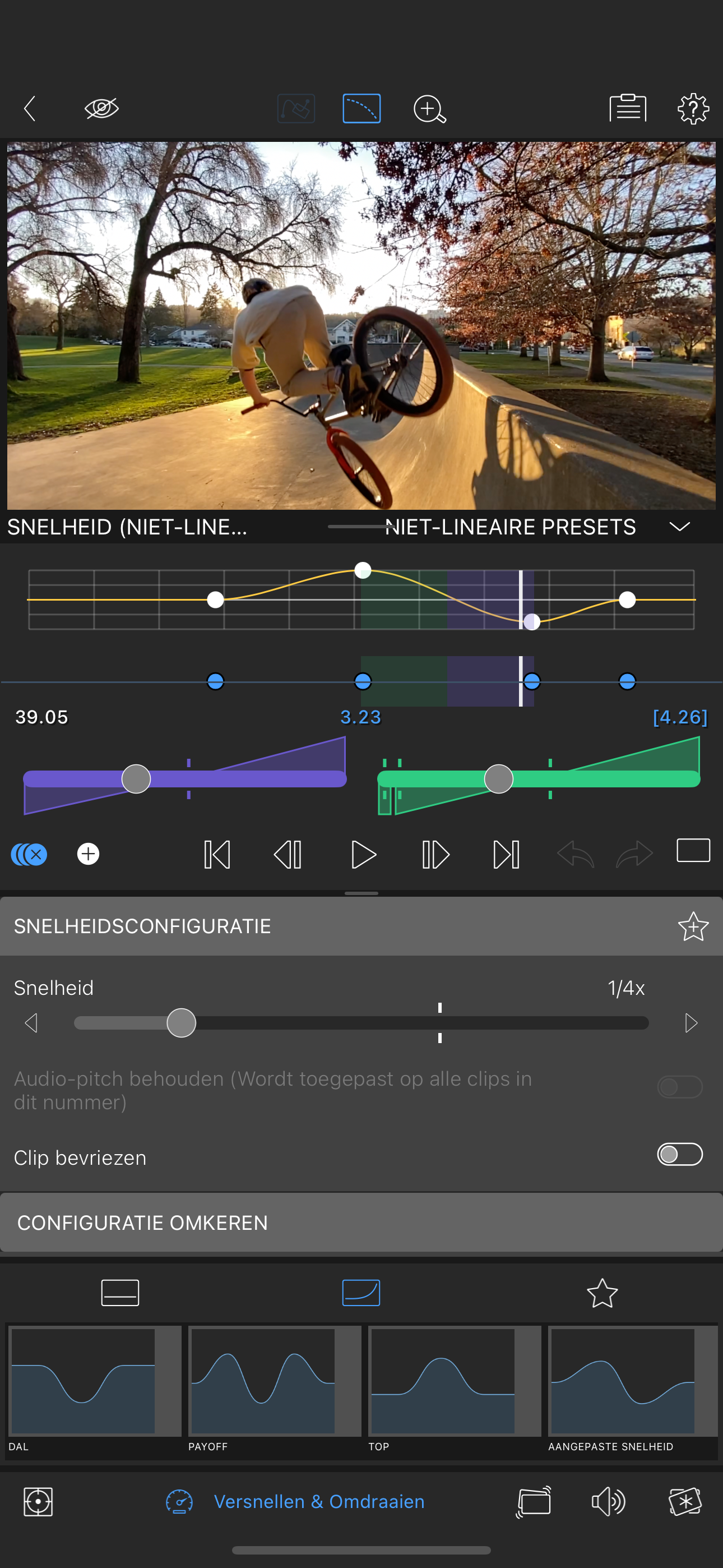Select the peak curve keyframe point

(x=363, y=570)
